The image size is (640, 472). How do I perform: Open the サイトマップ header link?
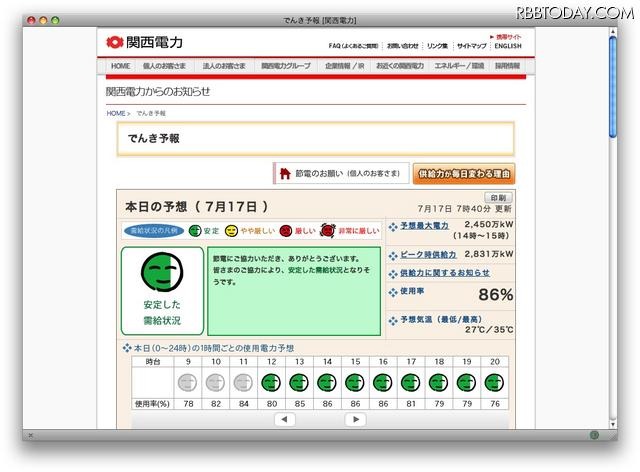pyautogui.click(x=471, y=46)
